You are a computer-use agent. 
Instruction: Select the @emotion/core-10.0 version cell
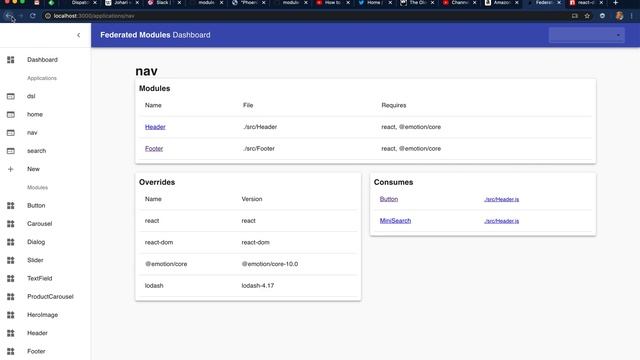(x=270, y=264)
